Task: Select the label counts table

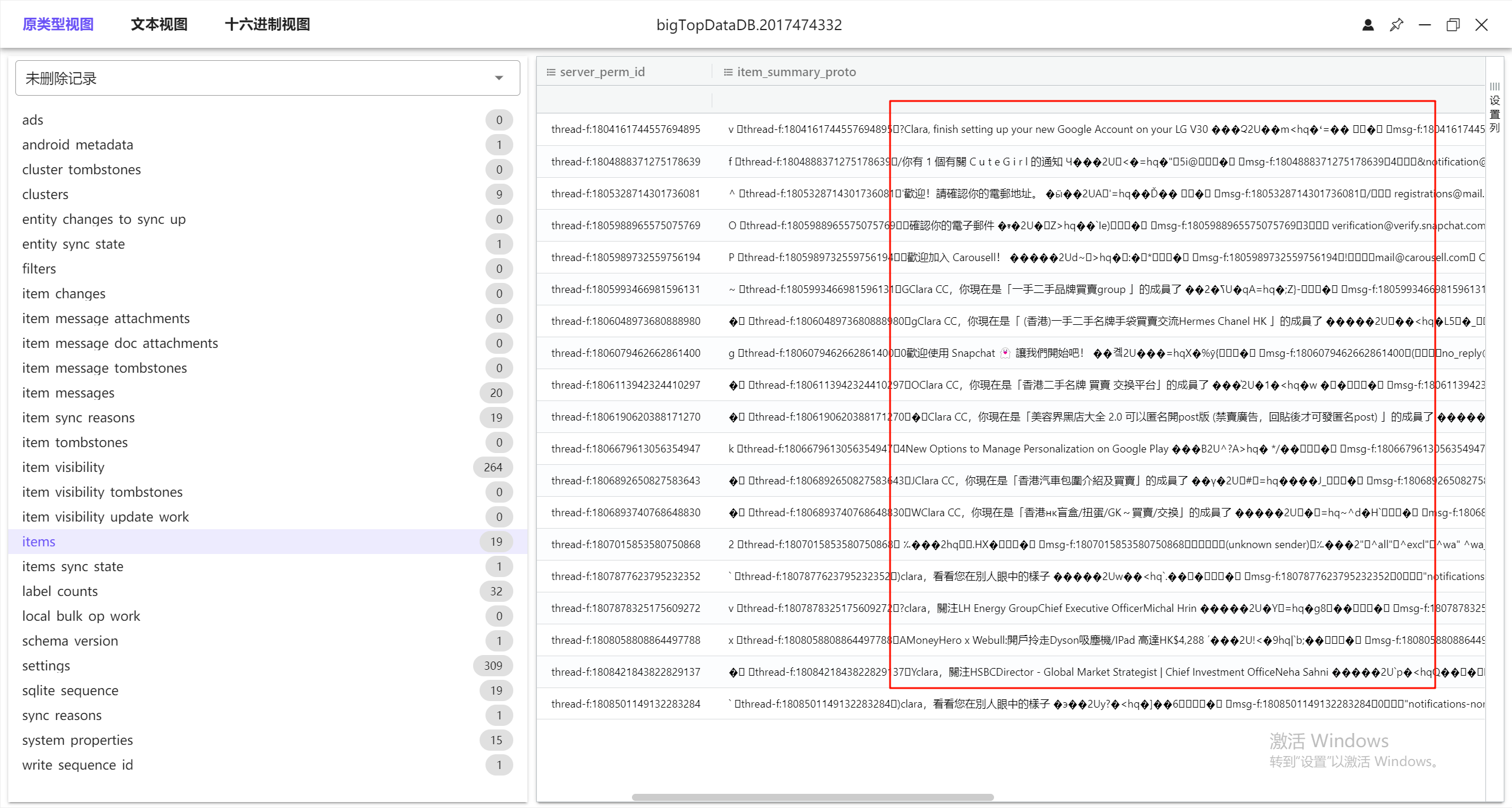Action: point(60,591)
